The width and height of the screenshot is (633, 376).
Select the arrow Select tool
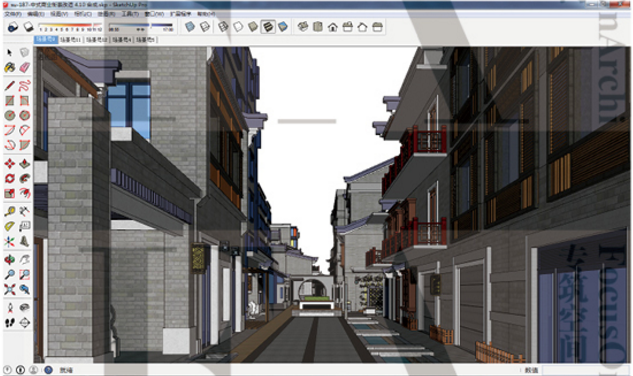10,53
